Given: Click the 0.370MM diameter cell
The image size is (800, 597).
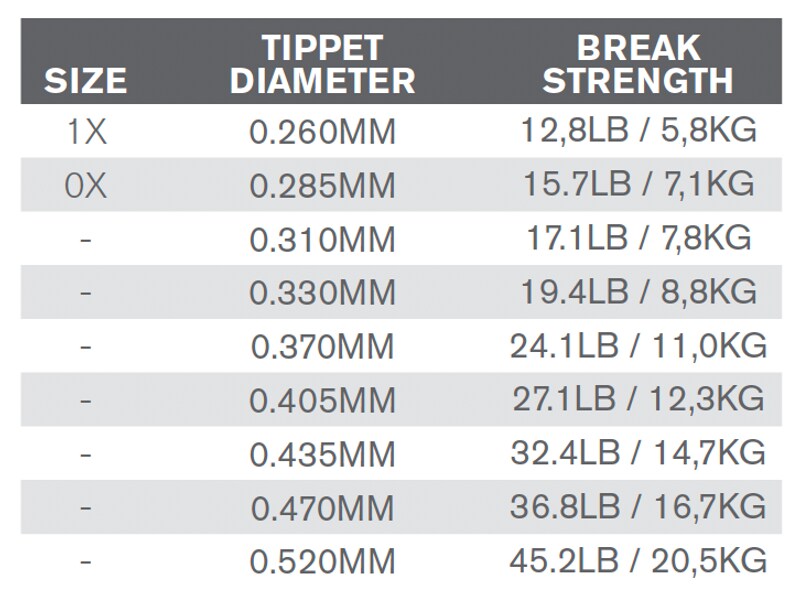Looking at the screenshot, I should (322, 347).
